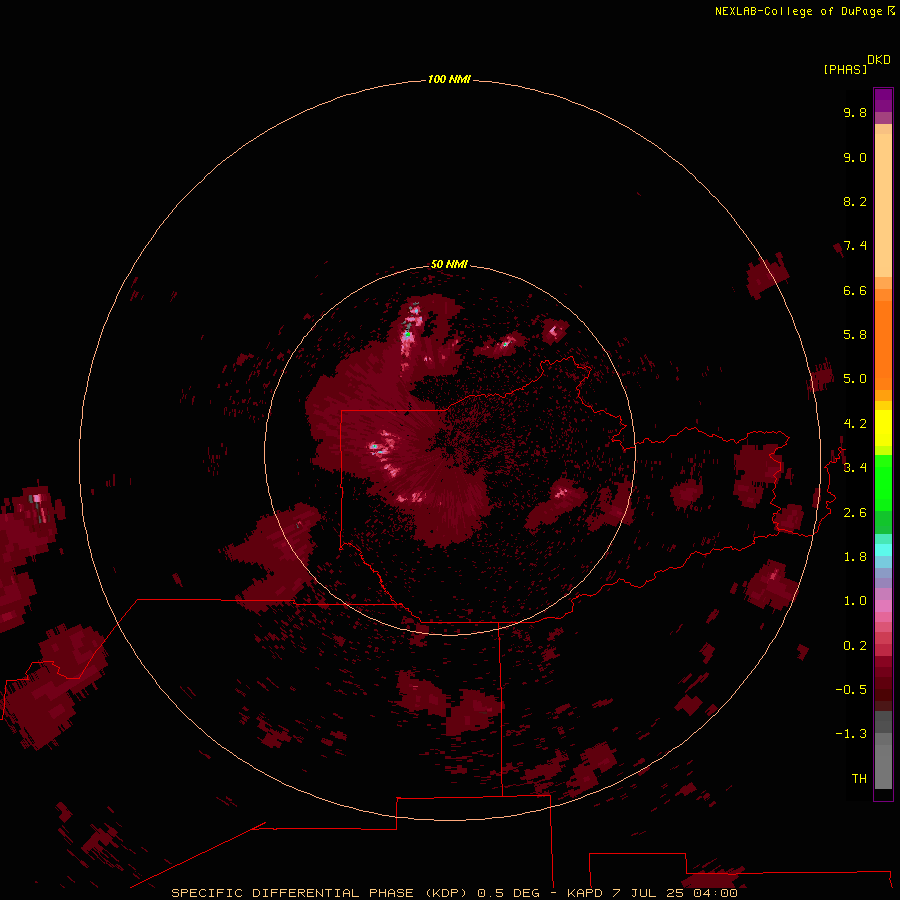Click the 3.4 value on the color scale

coord(855,468)
